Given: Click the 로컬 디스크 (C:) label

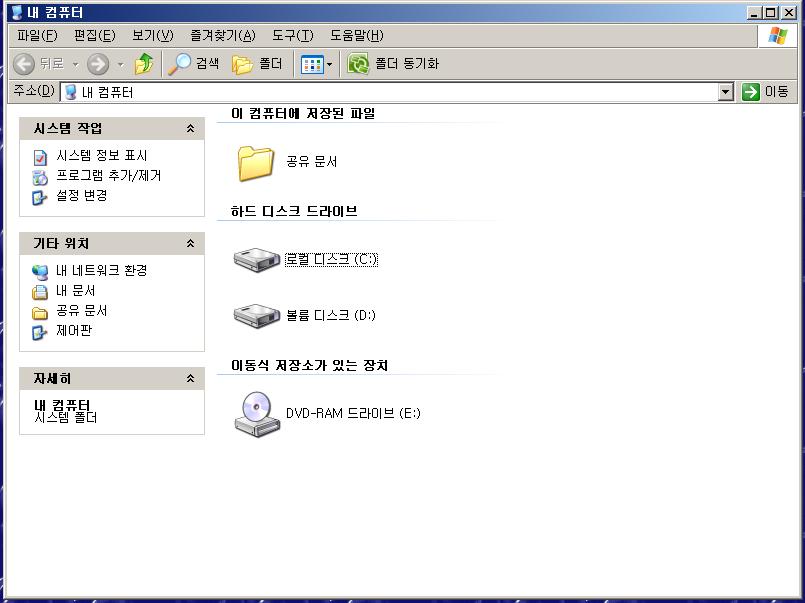Looking at the screenshot, I should click(x=331, y=260).
